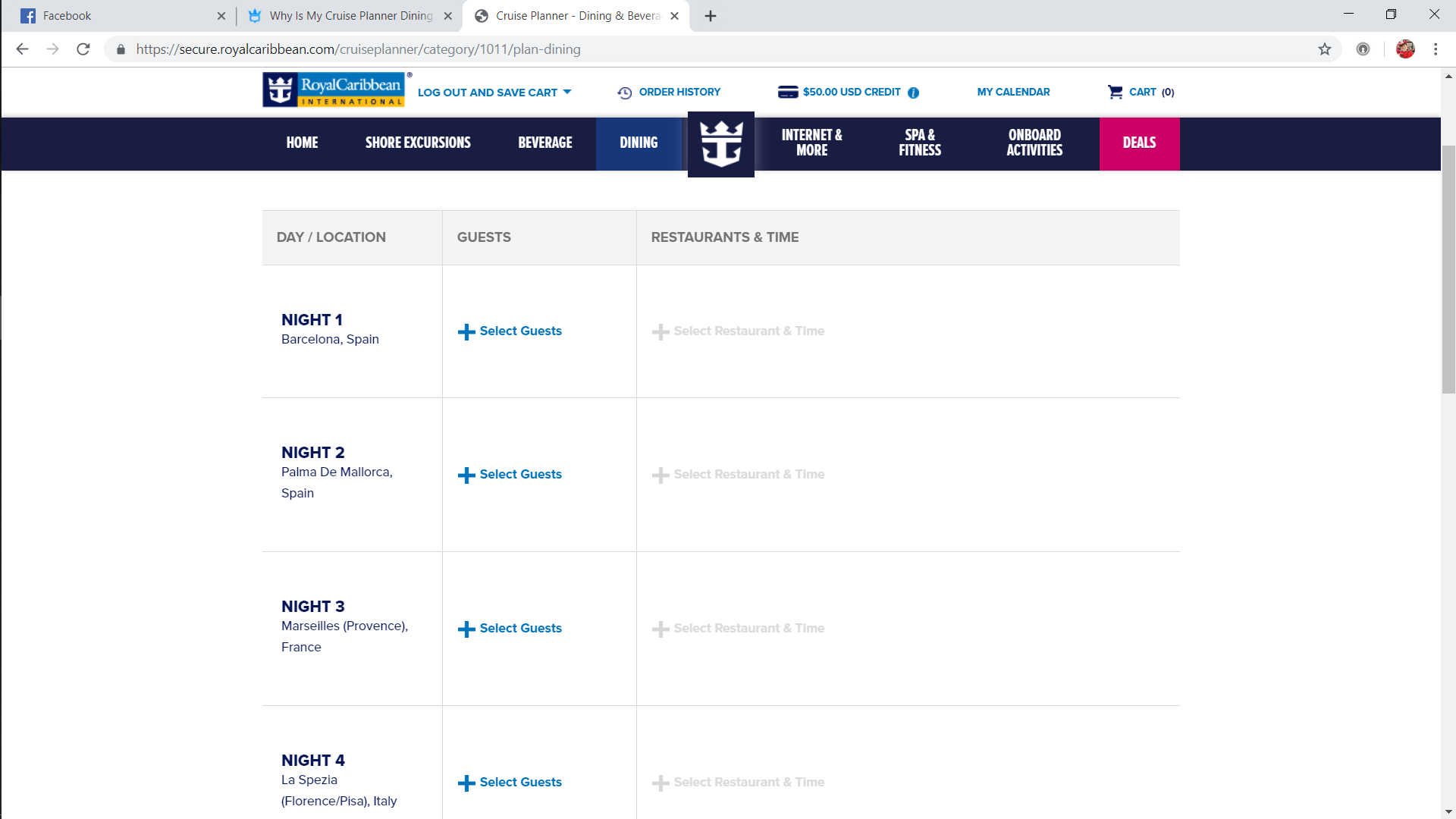Close the Cruise Planner Dining tab
This screenshot has width=1456, height=819.
[x=674, y=16]
